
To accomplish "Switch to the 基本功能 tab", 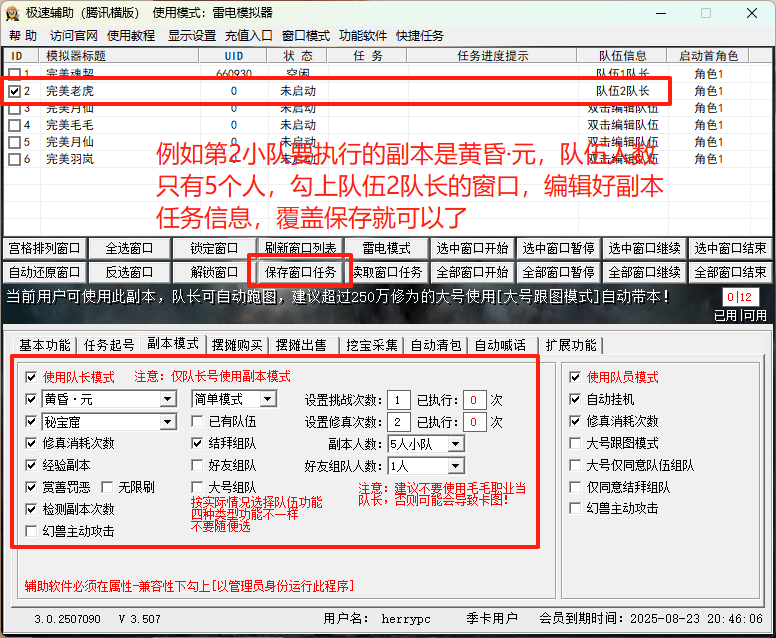I will point(45,345).
